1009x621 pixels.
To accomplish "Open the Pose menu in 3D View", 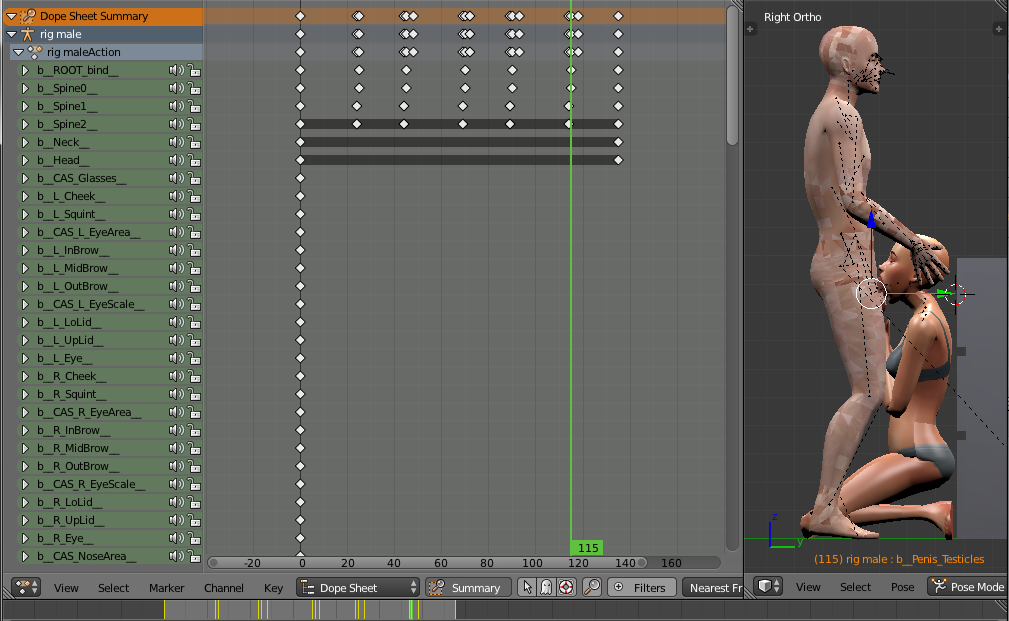I will coord(902,587).
